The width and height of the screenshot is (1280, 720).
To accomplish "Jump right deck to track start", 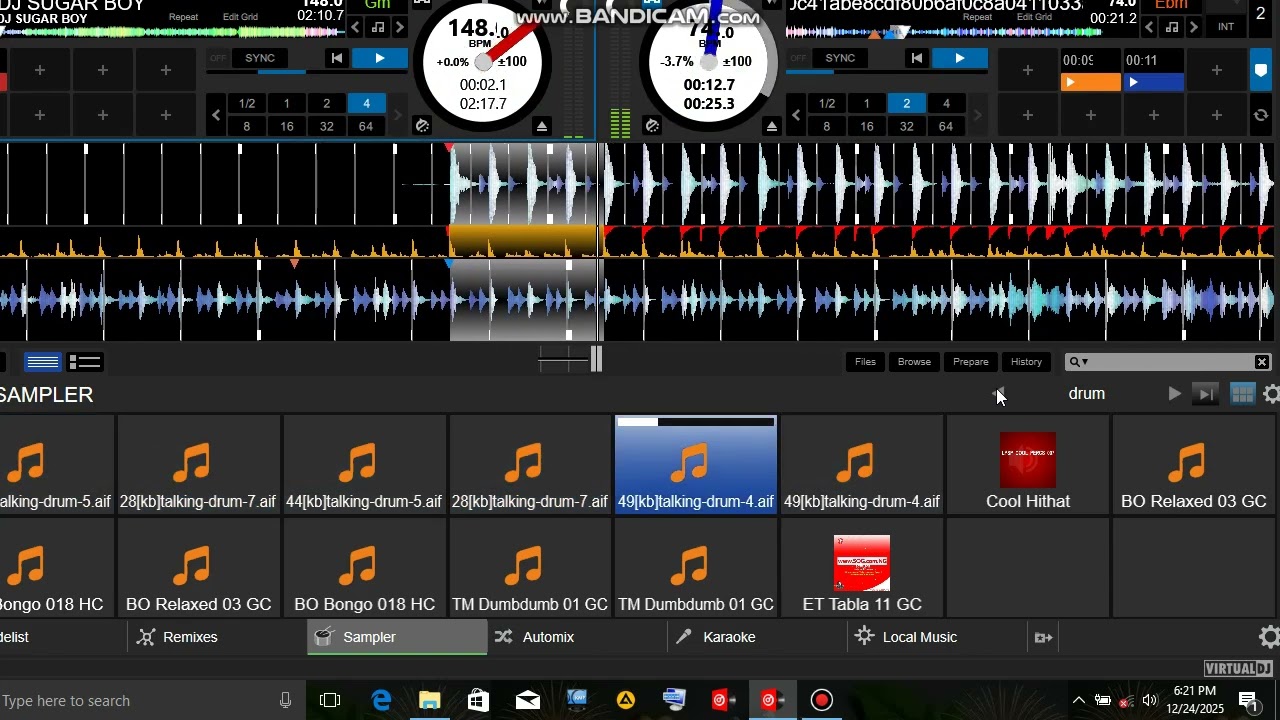I will tap(917, 59).
